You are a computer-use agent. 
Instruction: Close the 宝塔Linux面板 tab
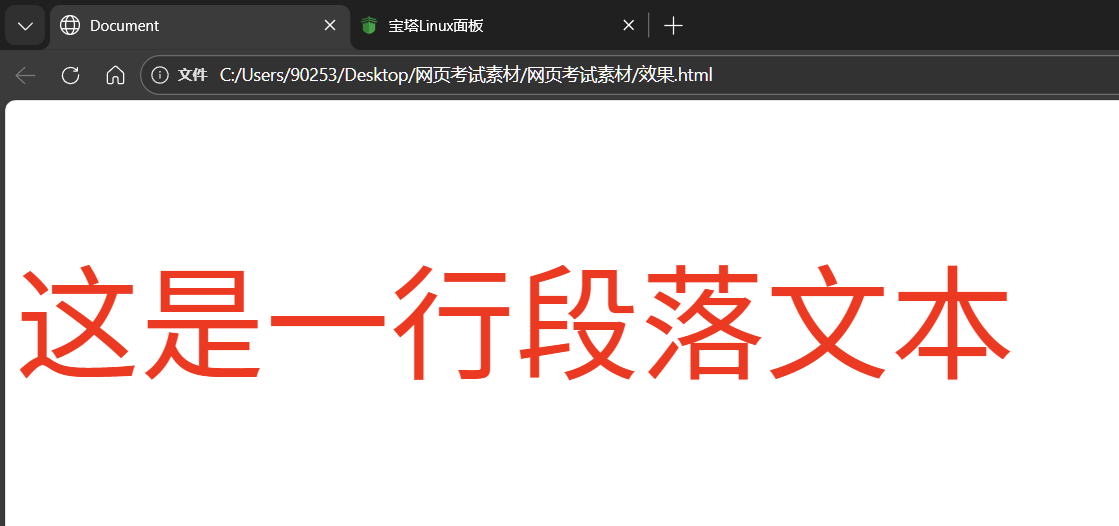click(x=629, y=25)
